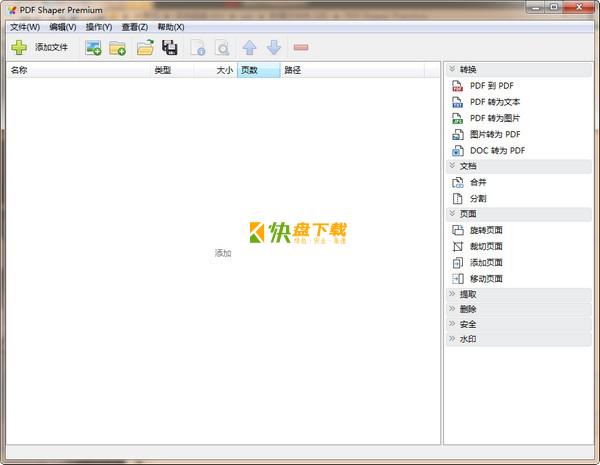
Task: Select the 移动页面 text link
Action: point(486,279)
